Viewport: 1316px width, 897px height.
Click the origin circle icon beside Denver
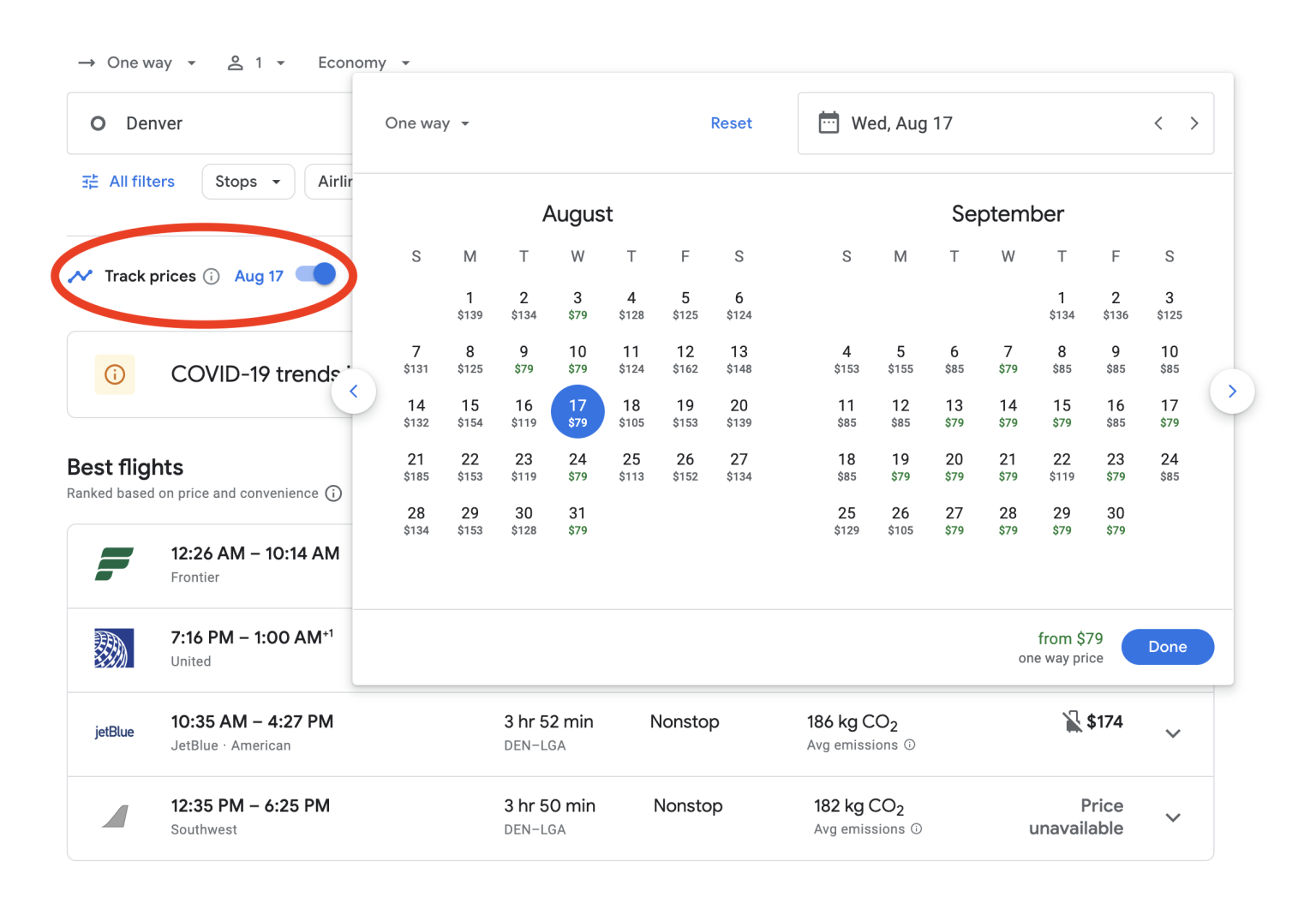pos(99,123)
